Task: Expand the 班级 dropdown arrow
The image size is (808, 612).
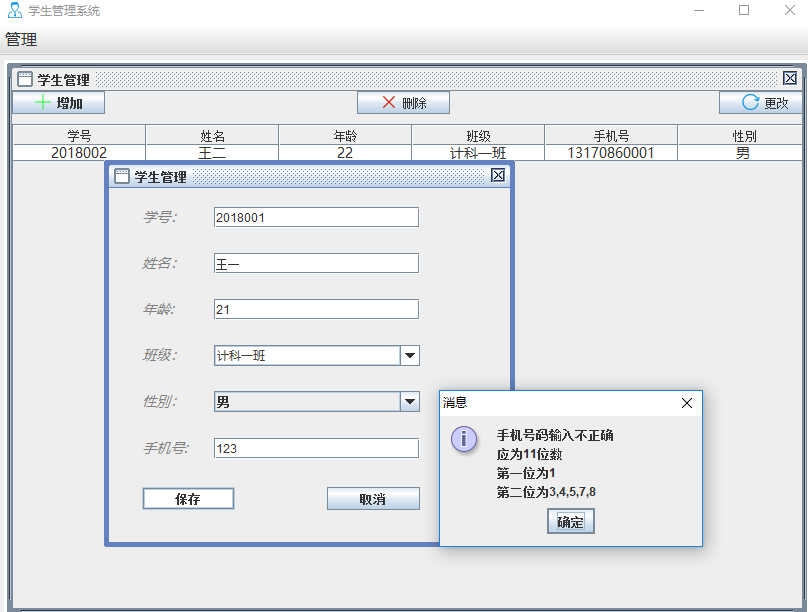Action: pos(410,355)
